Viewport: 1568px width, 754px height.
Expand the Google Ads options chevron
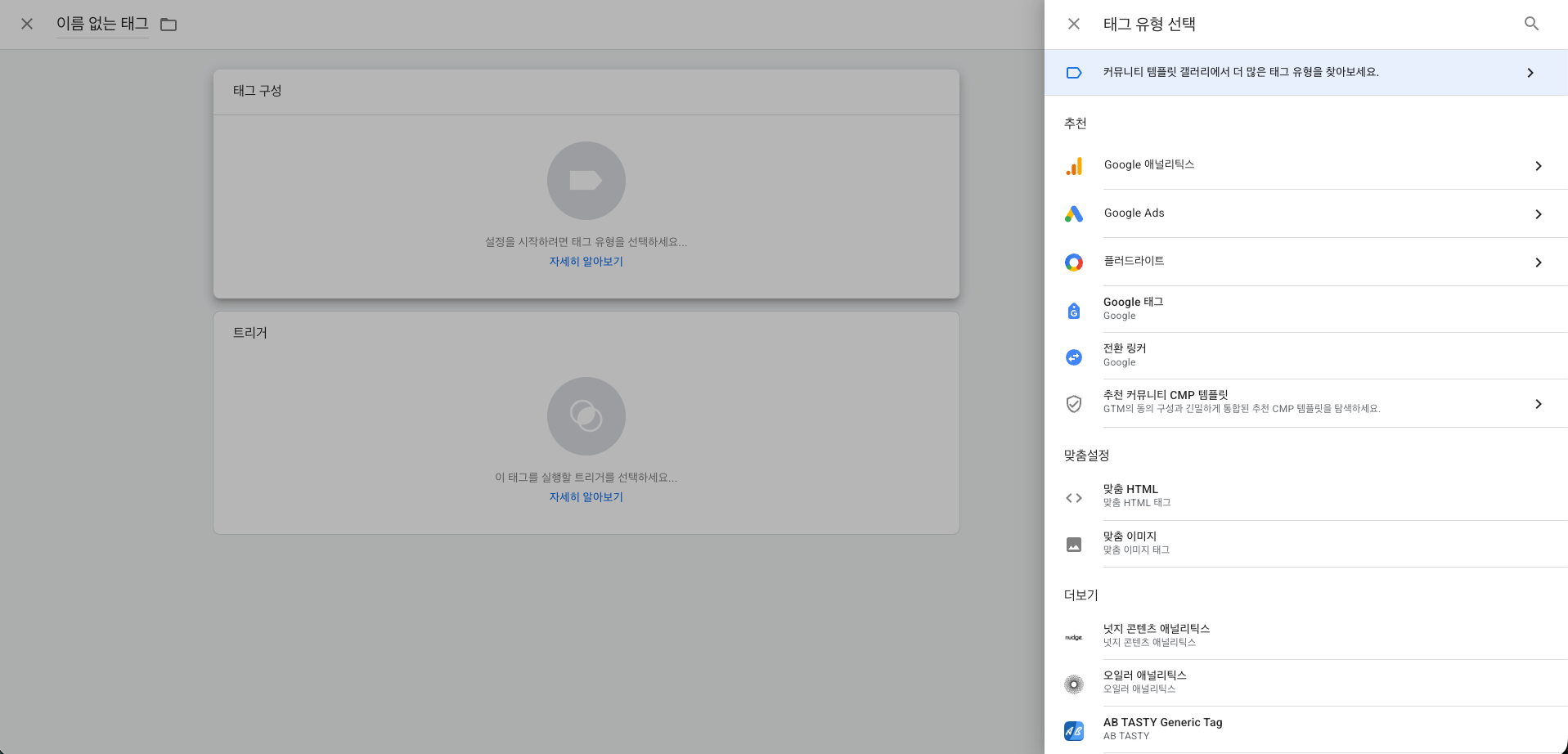point(1539,214)
